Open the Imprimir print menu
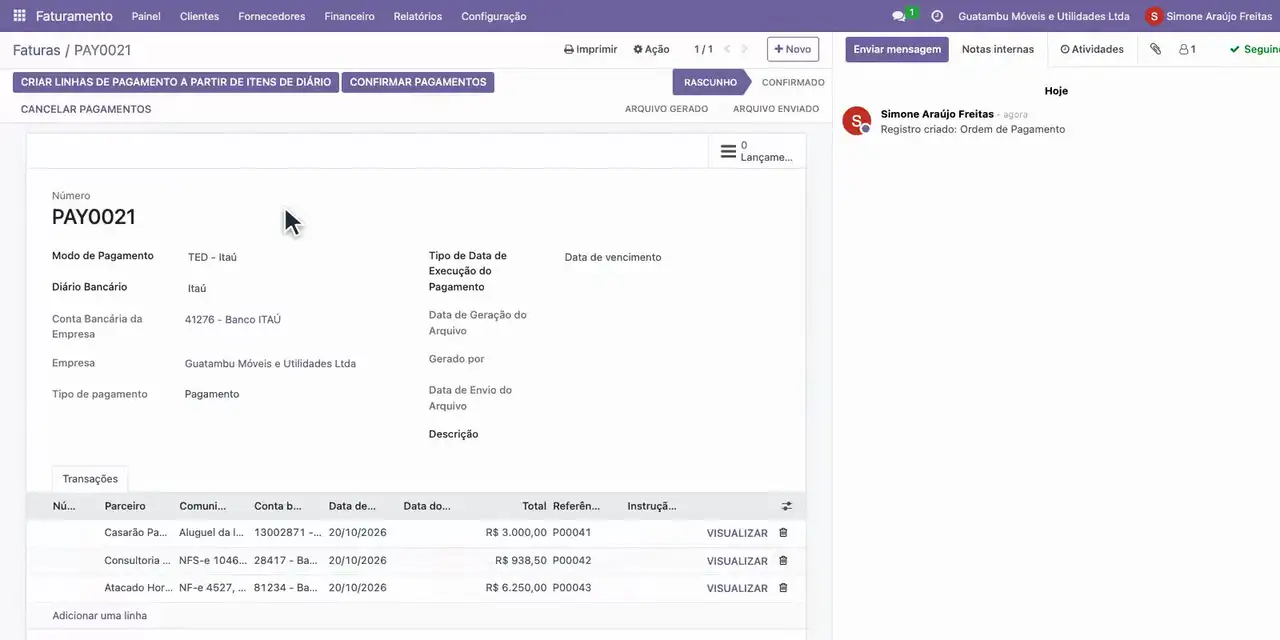Screen dimensions: 1280x640 pos(591,49)
